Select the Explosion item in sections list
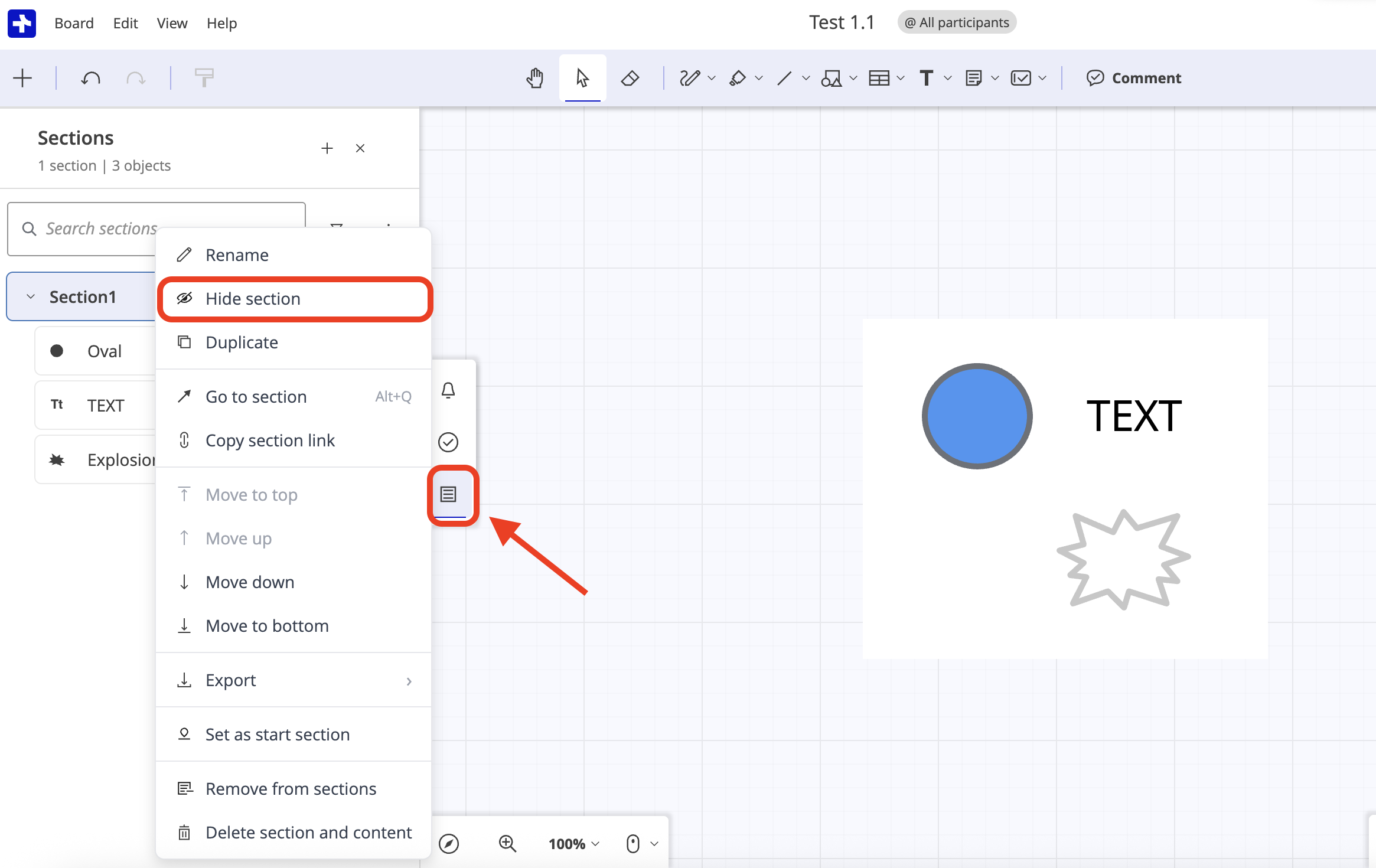Screen dimensions: 1376x868 pyautogui.click(x=94, y=459)
